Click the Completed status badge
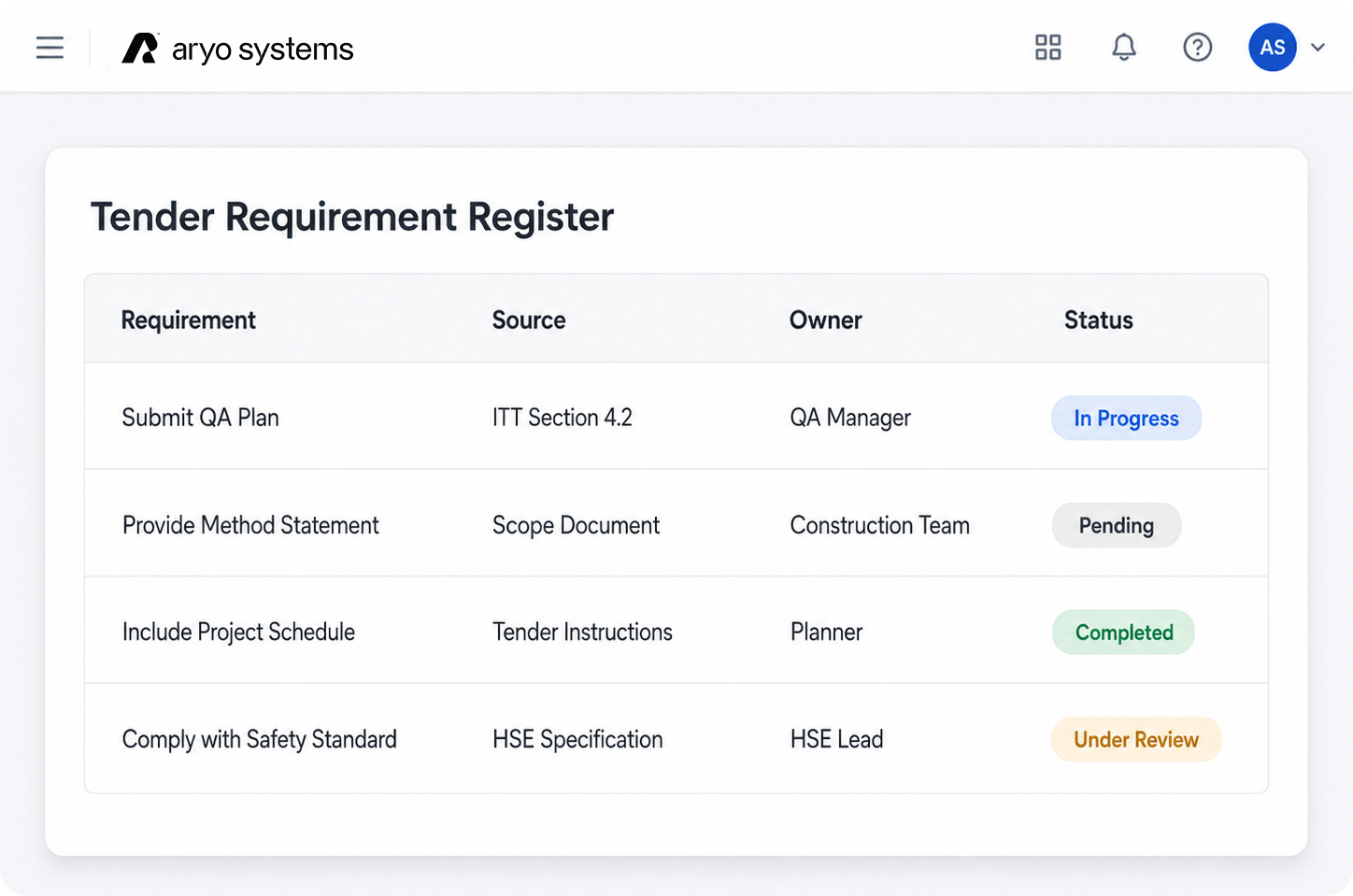This screenshot has height=896, width=1353. pyautogui.click(x=1123, y=633)
